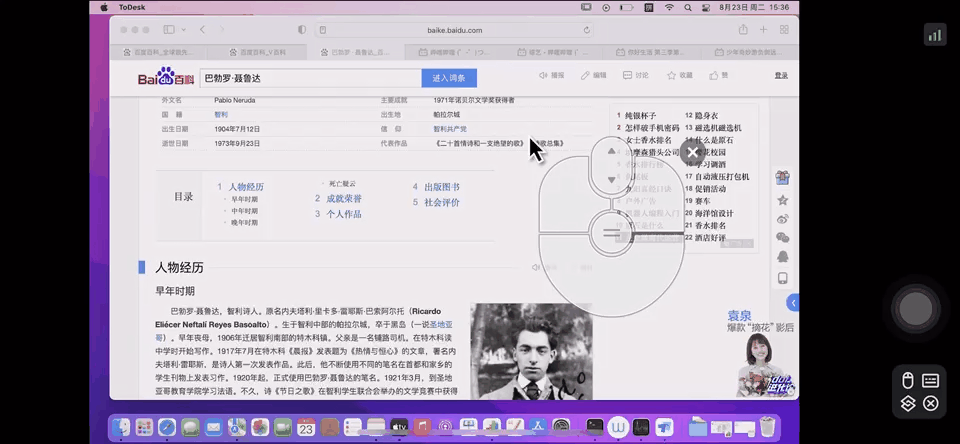
Task: Open the ToDesk signal stats icon
Action: (x=935, y=34)
